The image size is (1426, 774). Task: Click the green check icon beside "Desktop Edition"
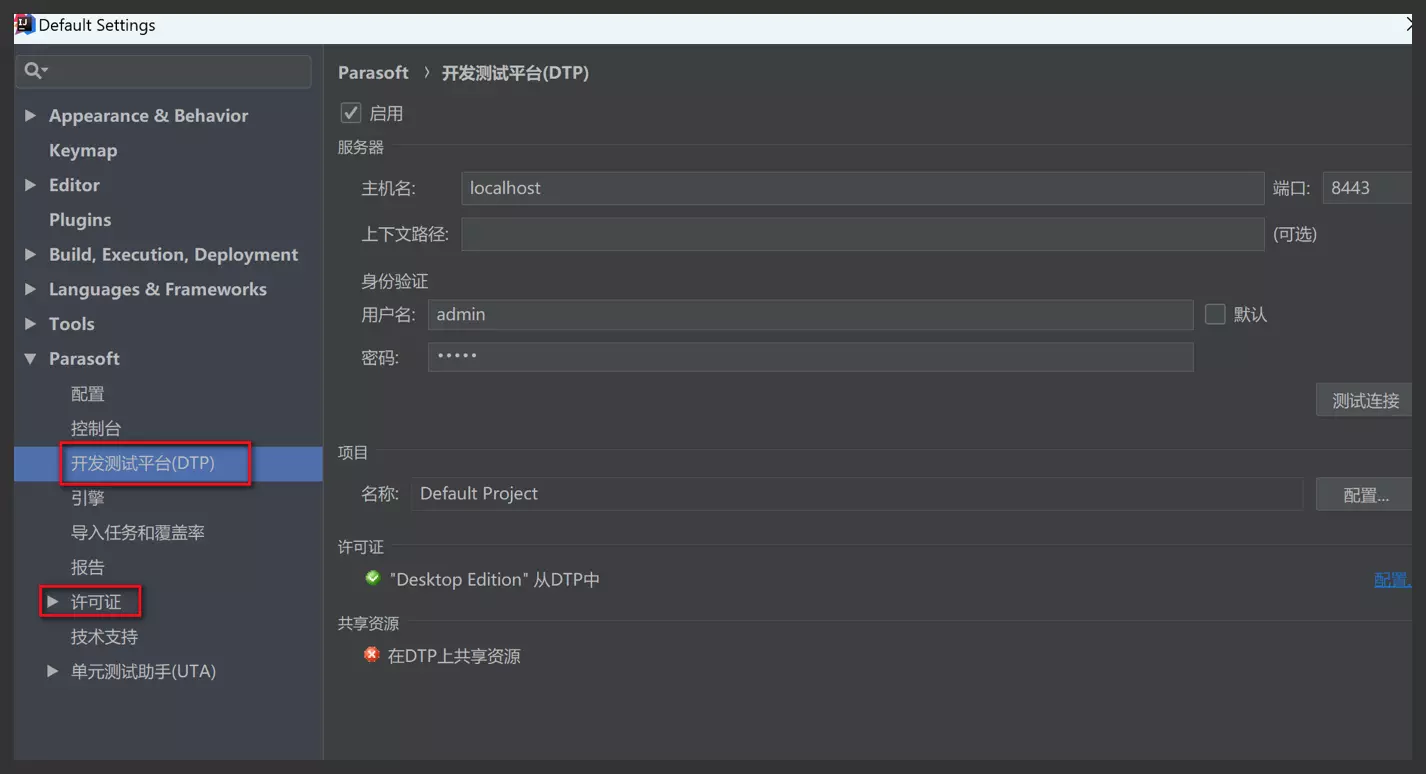373,578
